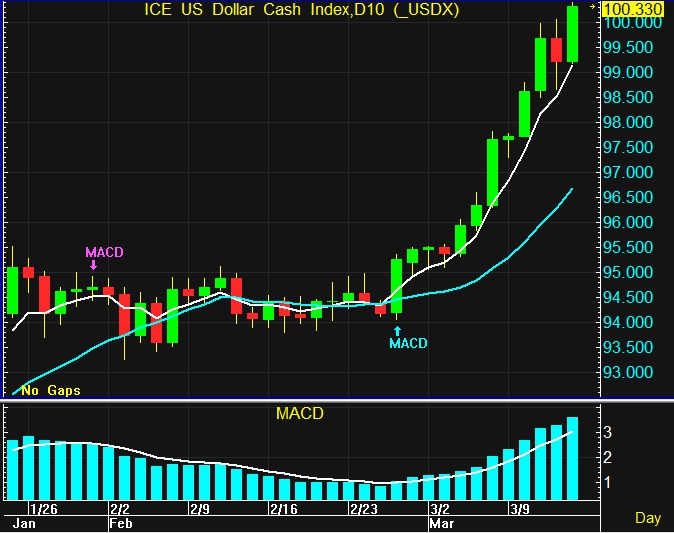The image size is (674, 533).
Task: Select the 3/2 date label
Action: point(440,509)
